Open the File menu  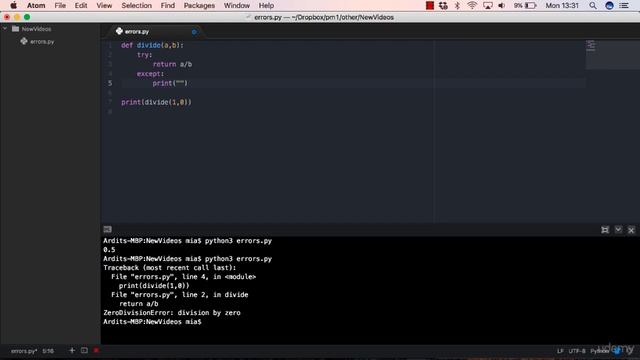60,5
